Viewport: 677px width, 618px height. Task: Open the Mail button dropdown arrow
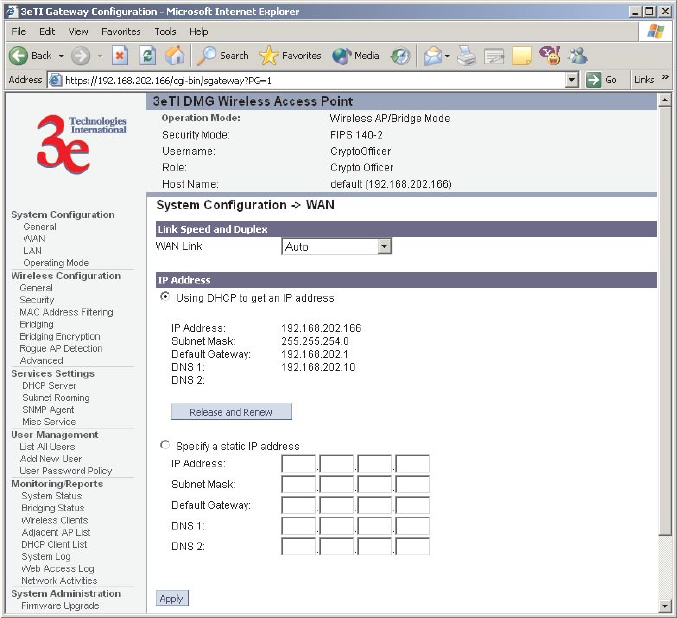click(447, 56)
